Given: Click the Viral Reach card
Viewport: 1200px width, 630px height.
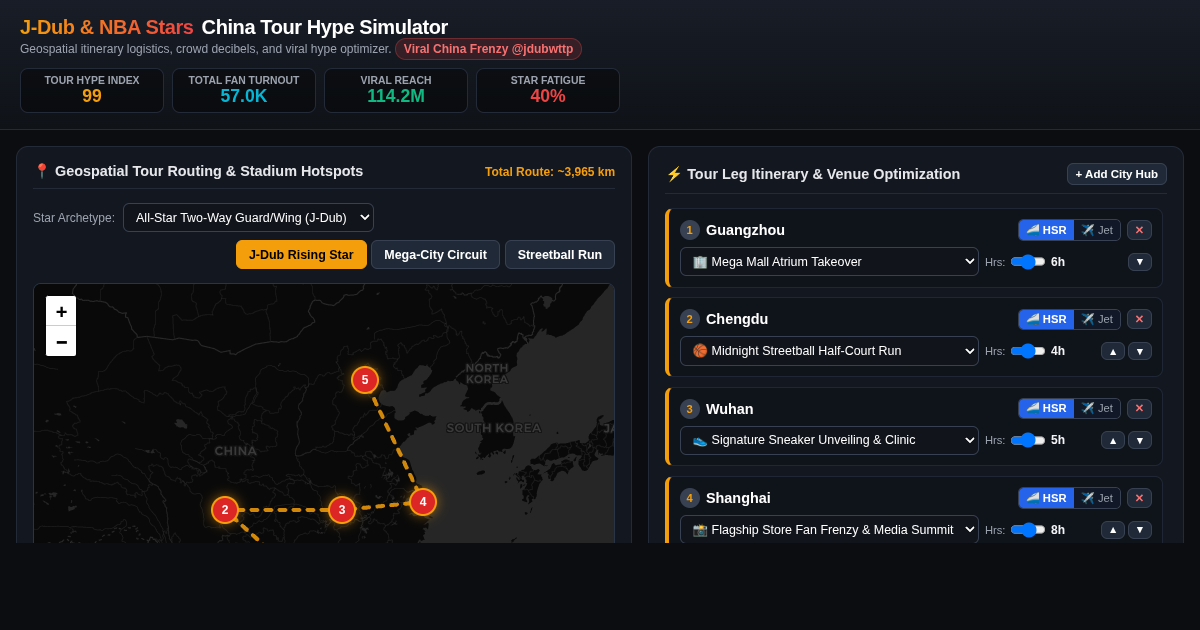Looking at the screenshot, I should pyautogui.click(x=396, y=90).
